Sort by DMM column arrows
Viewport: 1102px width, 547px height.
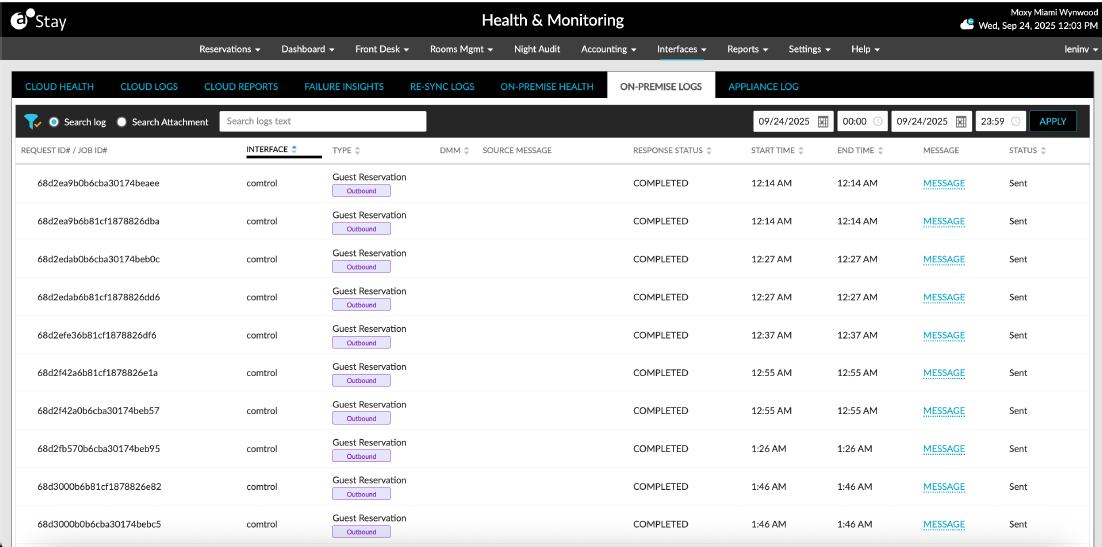pyautogui.click(x=467, y=150)
